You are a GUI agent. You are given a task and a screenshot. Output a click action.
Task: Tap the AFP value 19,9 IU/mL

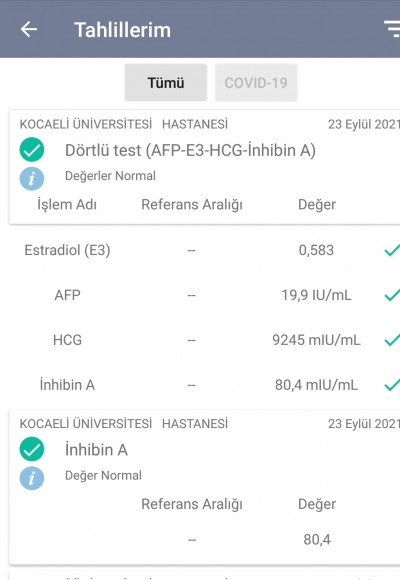pyautogui.click(x=316, y=295)
